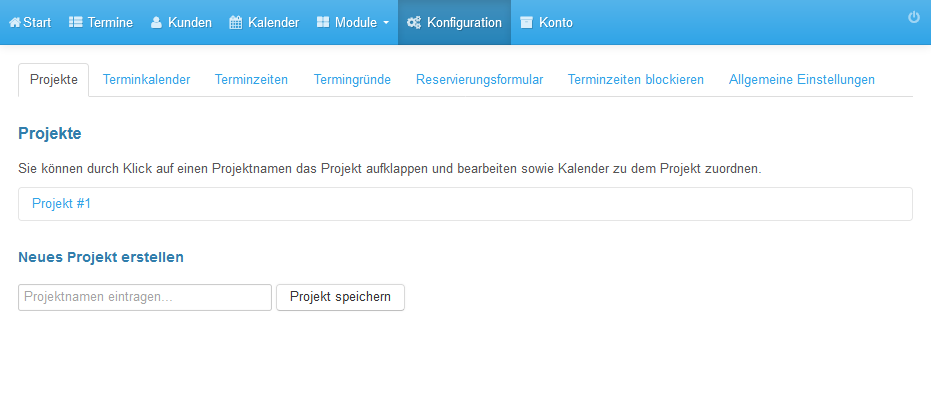This screenshot has height=412, width=931.
Task: Select the Termingründe tab
Action: point(352,80)
